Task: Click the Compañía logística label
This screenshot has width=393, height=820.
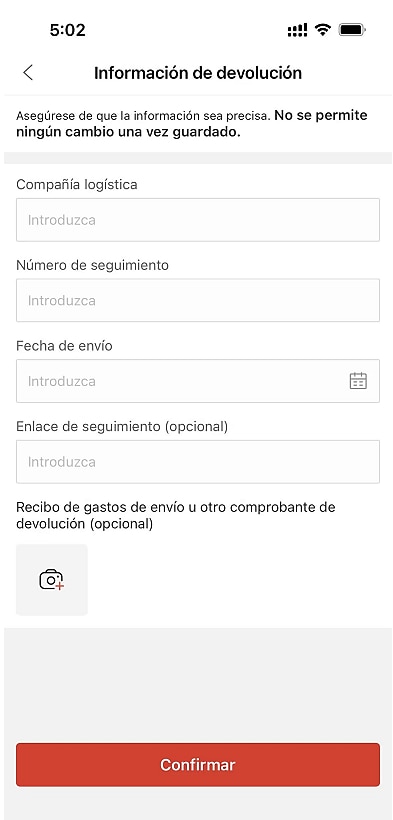Action: tap(77, 185)
